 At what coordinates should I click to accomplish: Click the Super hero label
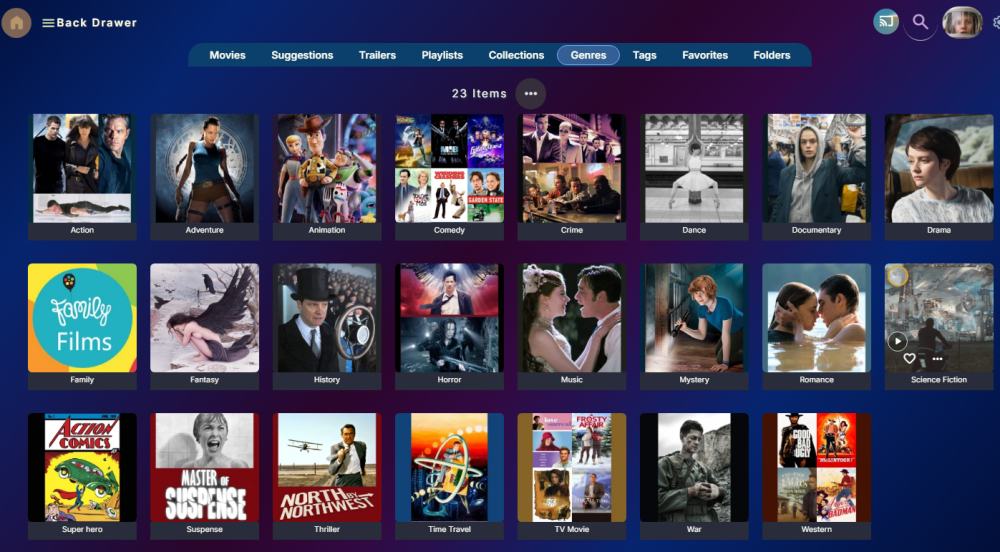coord(82,529)
